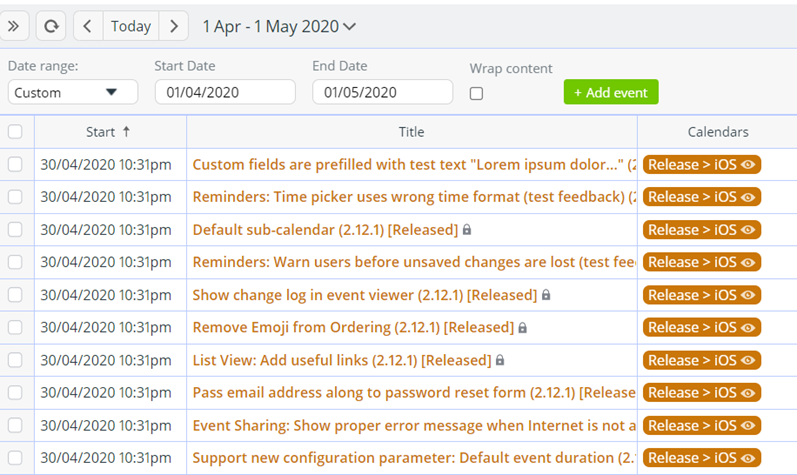Screen dimensions: 797x475
Task: Click lock icon on Show change log row
Action: click(x=546, y=295)
